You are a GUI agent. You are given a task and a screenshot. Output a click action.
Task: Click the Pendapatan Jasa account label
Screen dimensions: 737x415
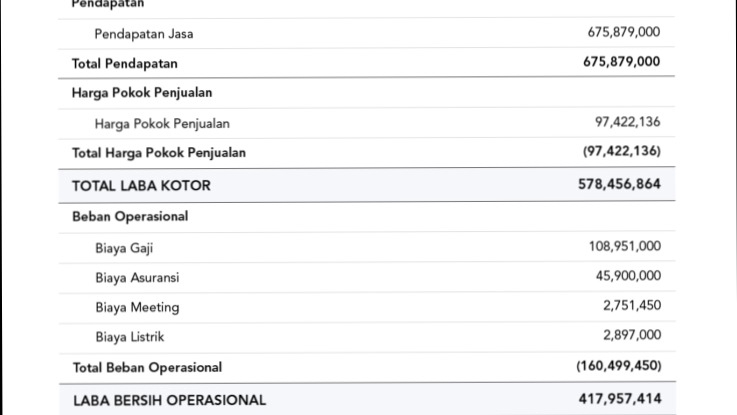144,34
